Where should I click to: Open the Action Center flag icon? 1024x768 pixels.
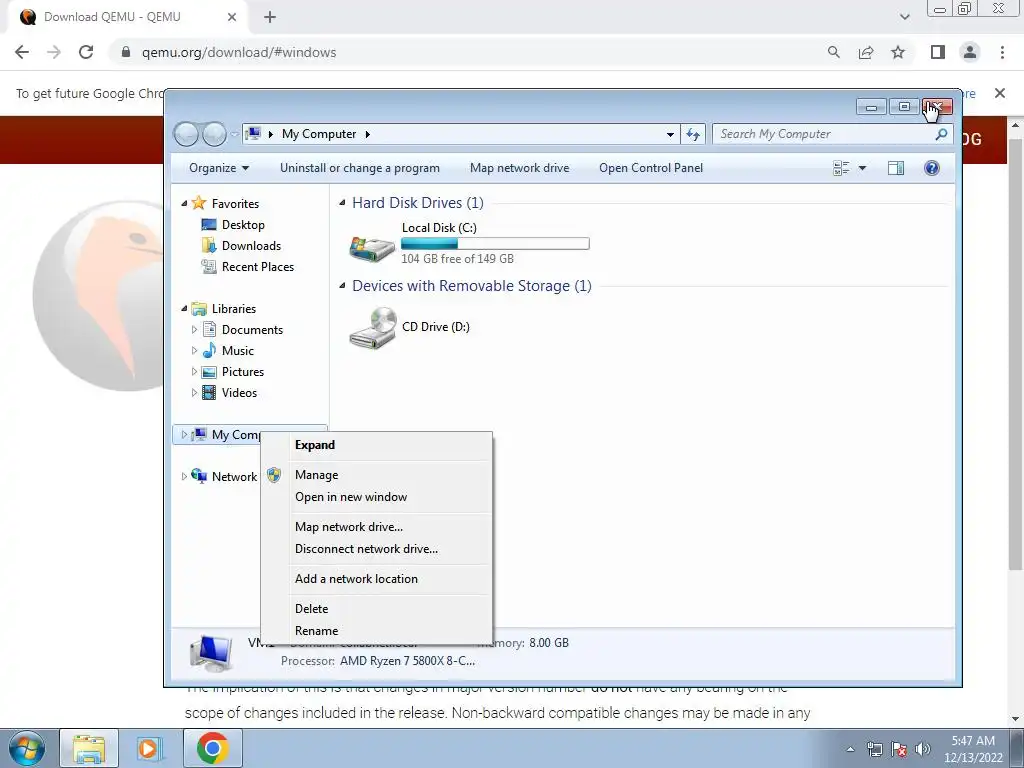pyautogui.click(x=899, y=749)
